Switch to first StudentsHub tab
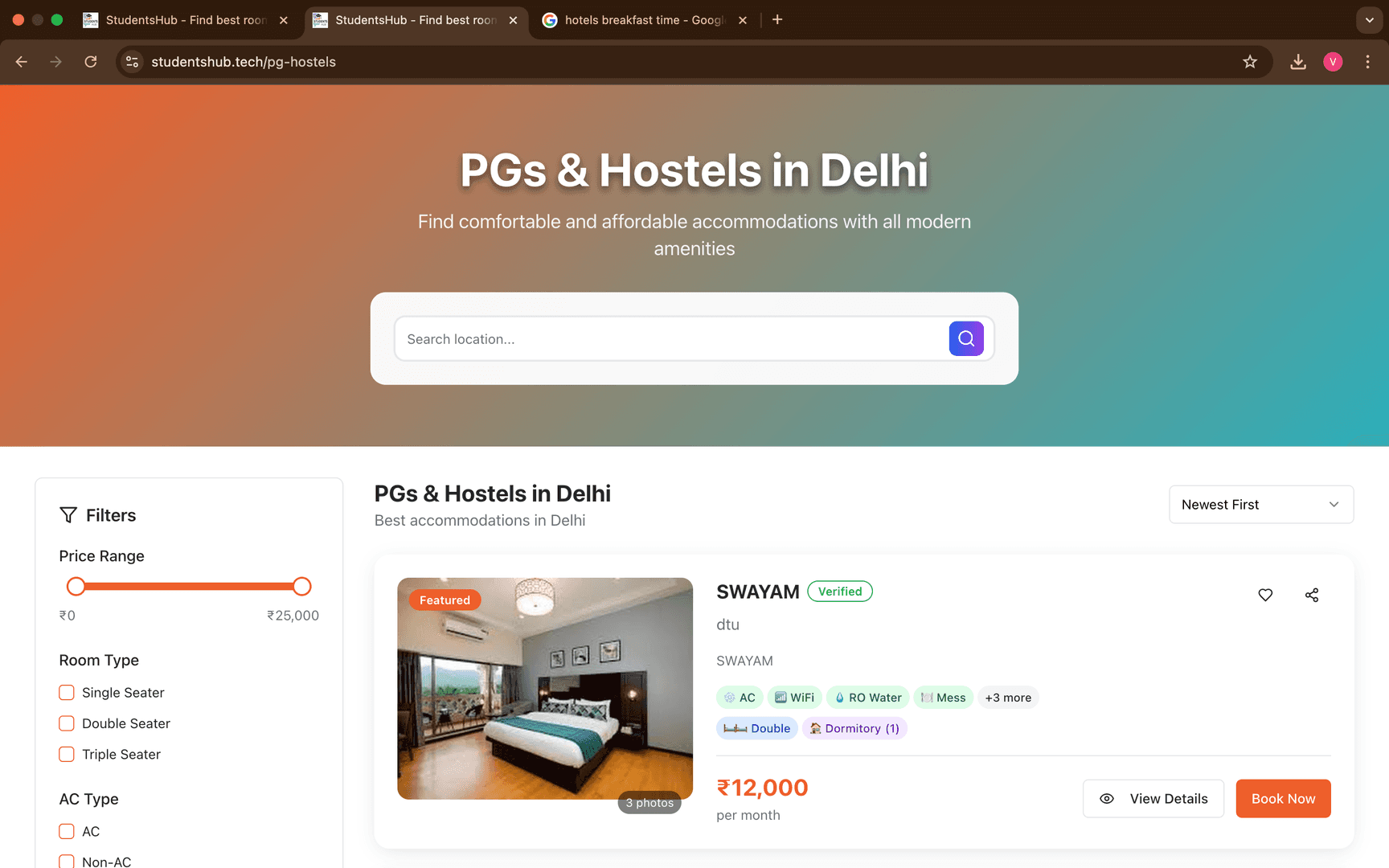1389x868 pixels. point(186,20)
